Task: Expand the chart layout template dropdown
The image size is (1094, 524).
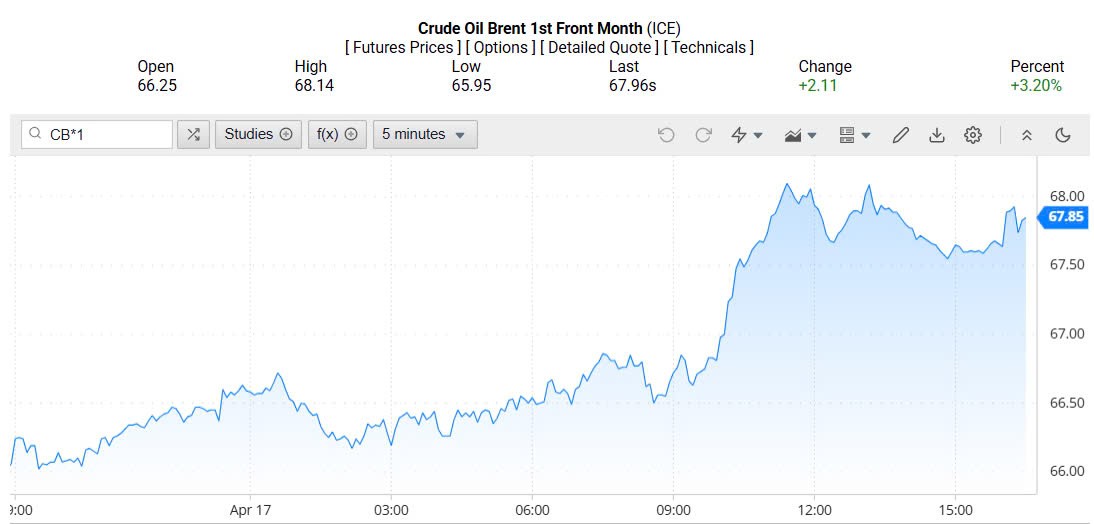Action: [854, 135]
